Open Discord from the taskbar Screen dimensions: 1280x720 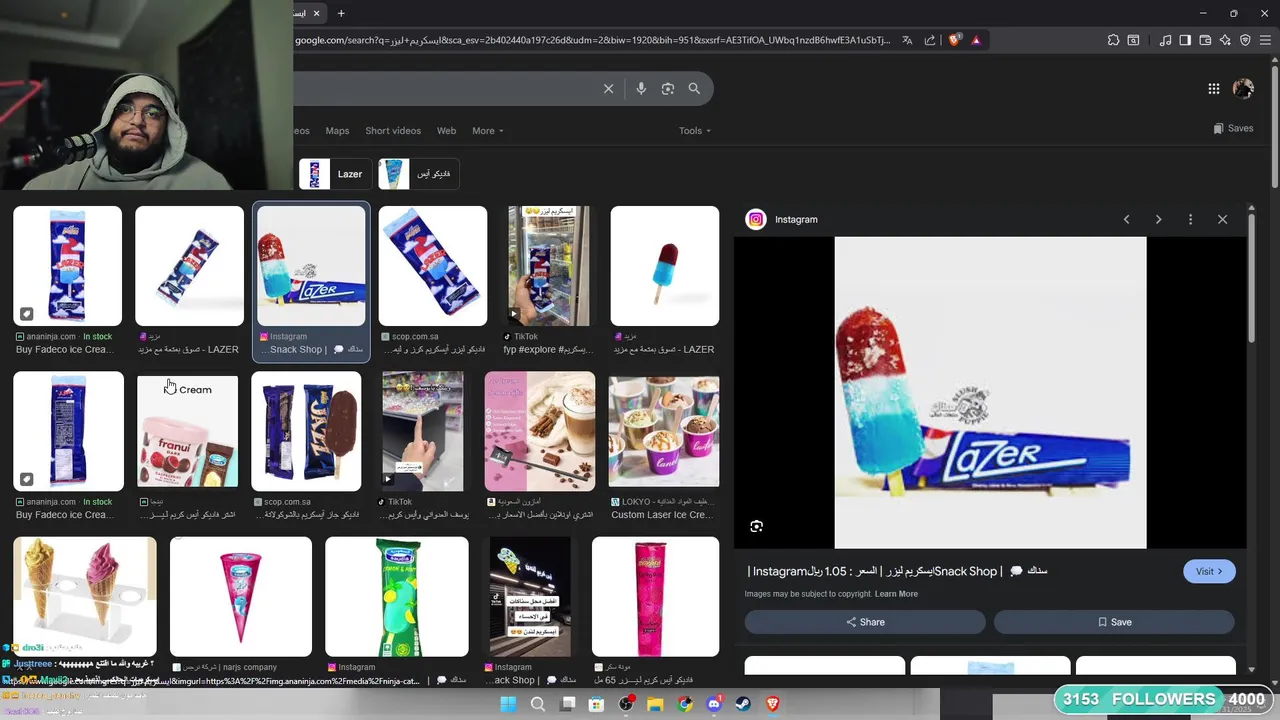714,704
